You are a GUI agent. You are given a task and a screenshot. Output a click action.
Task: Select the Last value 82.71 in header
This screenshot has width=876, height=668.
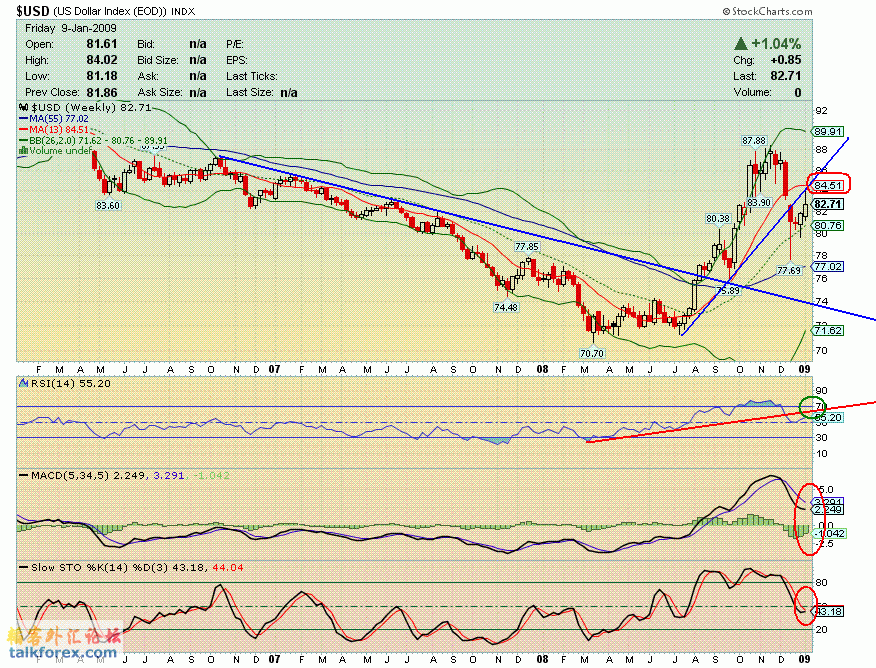tap(785, 76)
